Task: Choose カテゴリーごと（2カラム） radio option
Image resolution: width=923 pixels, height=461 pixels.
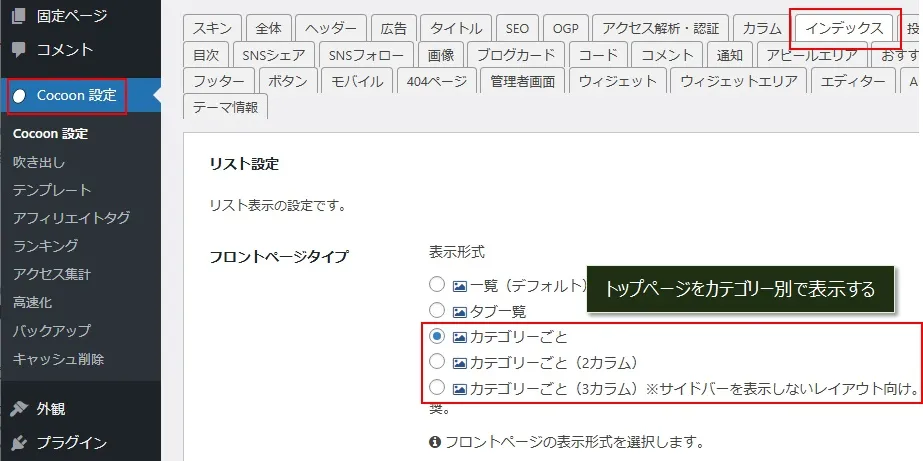Action: pyautogui.click(x=436, y=362)
